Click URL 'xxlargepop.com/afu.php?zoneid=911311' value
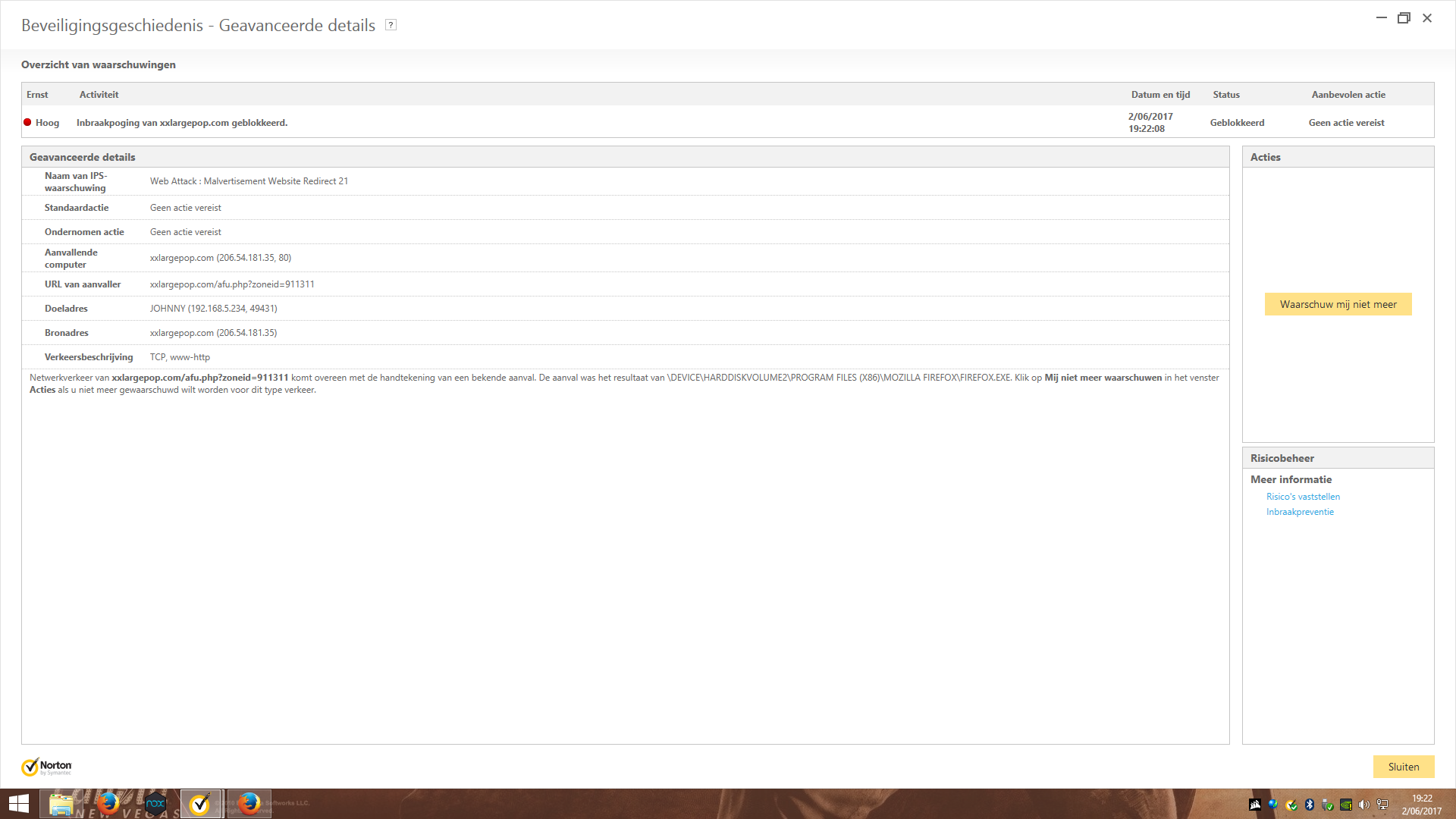Viewport: 1456px width, 819px height. 232,284
